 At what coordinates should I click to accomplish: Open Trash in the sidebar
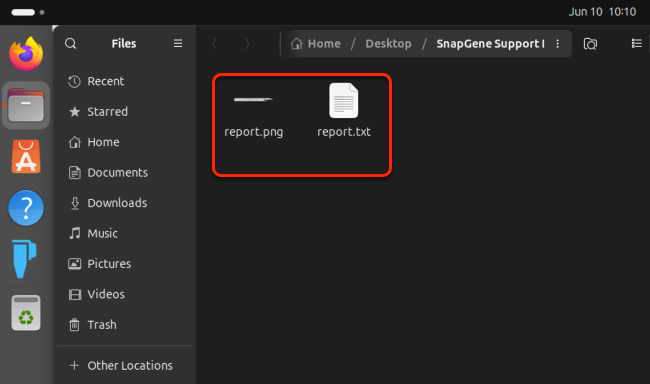[x=124, y=325]
